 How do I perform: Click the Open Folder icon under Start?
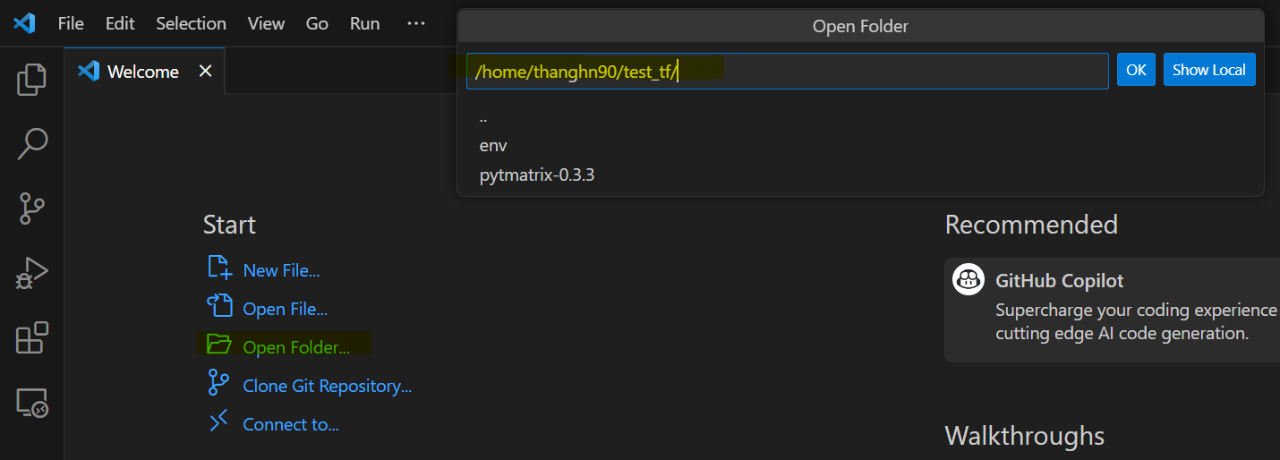tap(219, 346)
